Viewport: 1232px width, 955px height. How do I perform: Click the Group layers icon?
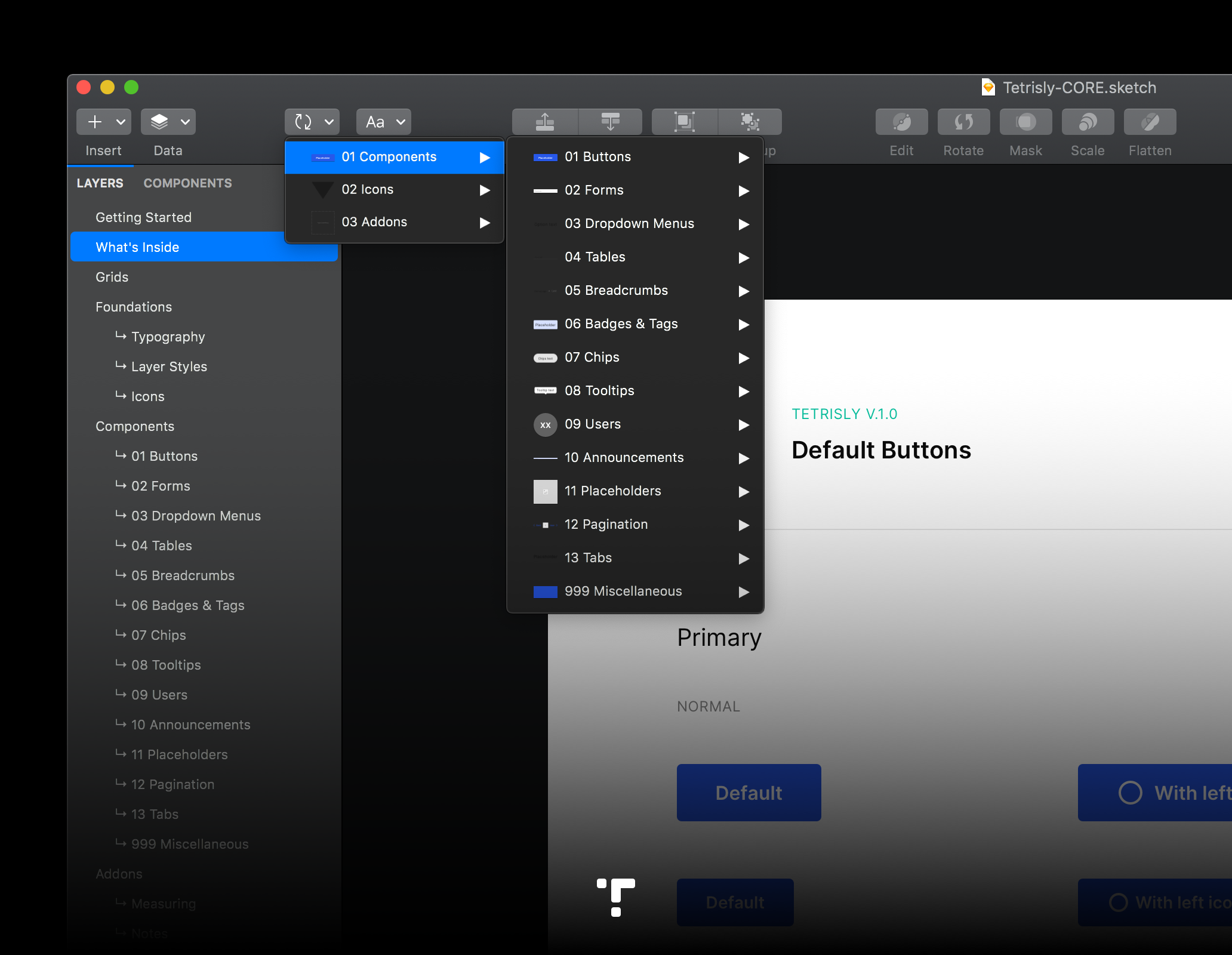point(684,122)
